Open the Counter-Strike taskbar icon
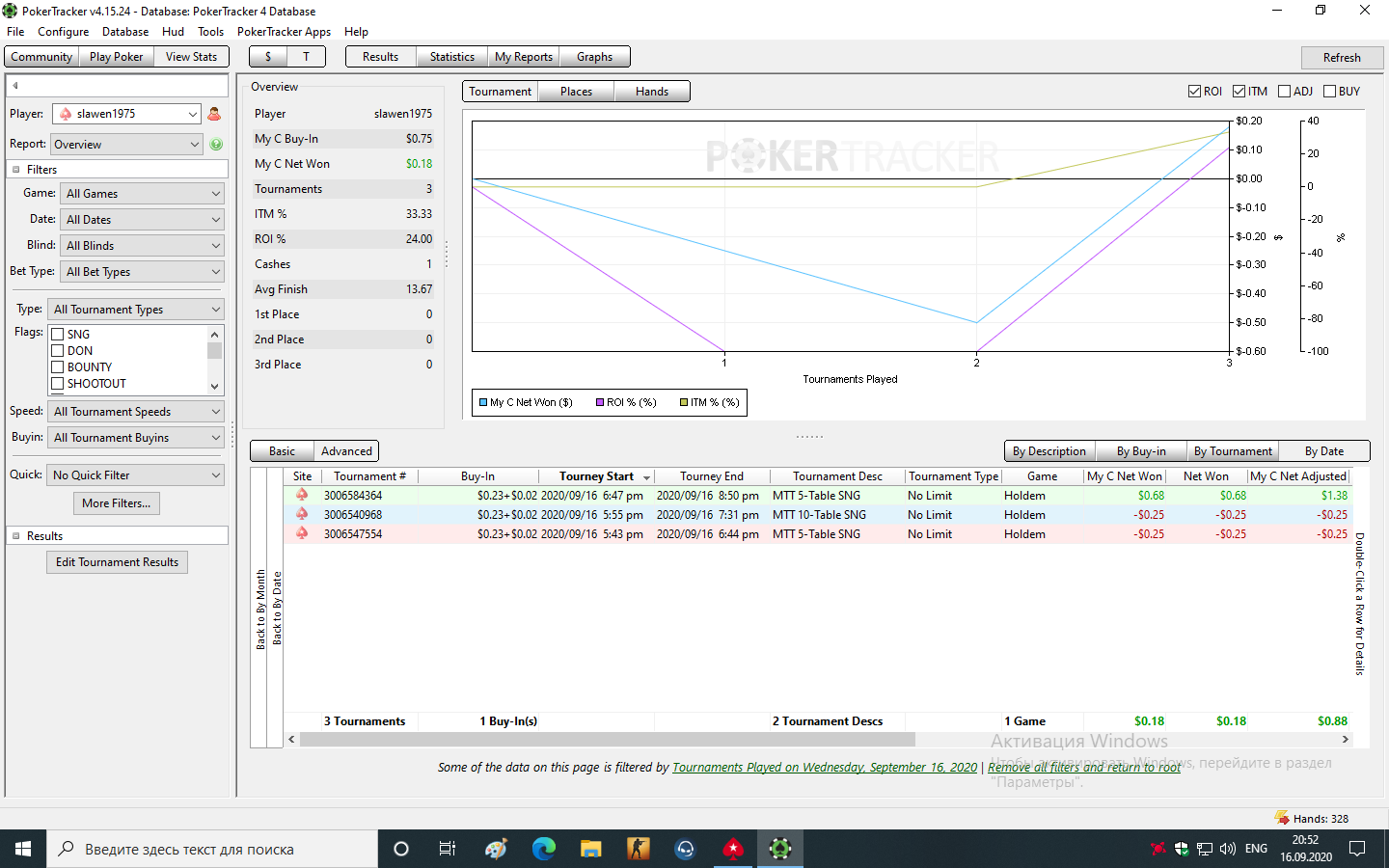Image resolution: width=1389 pixels, height=868 pixels. pyautogui.click(x=639, y=849)
